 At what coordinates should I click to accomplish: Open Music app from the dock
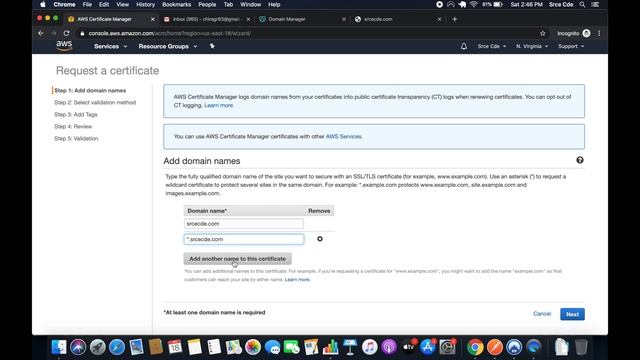click(369, 347)
